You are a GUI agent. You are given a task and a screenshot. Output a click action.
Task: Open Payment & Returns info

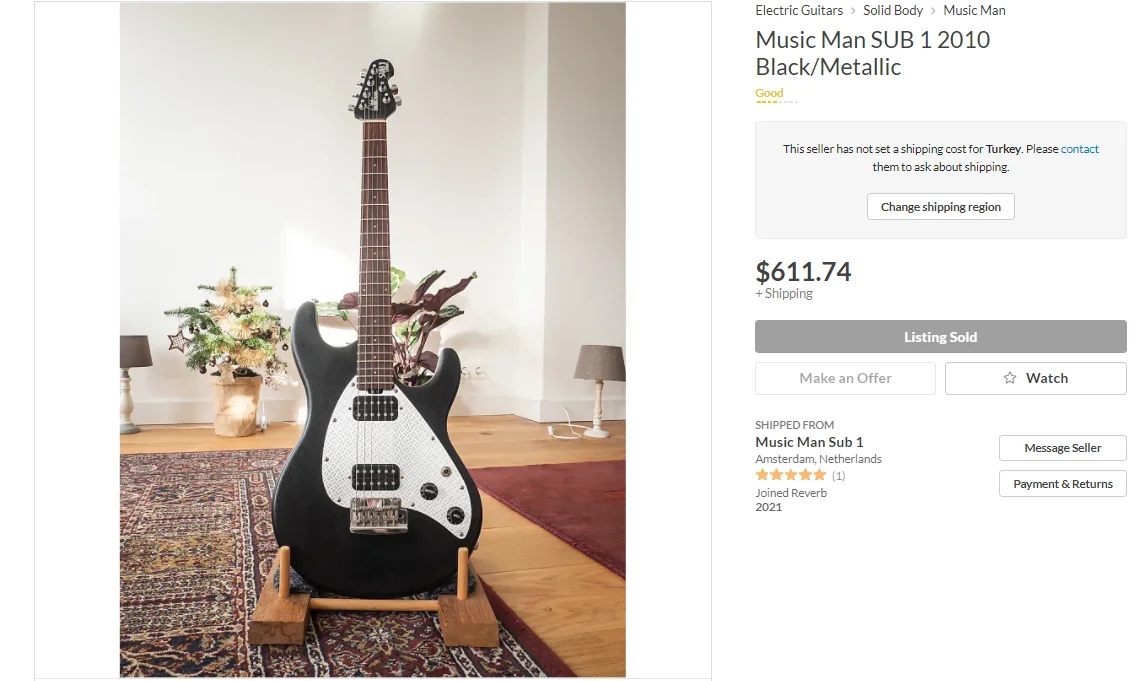point(1062,484)
